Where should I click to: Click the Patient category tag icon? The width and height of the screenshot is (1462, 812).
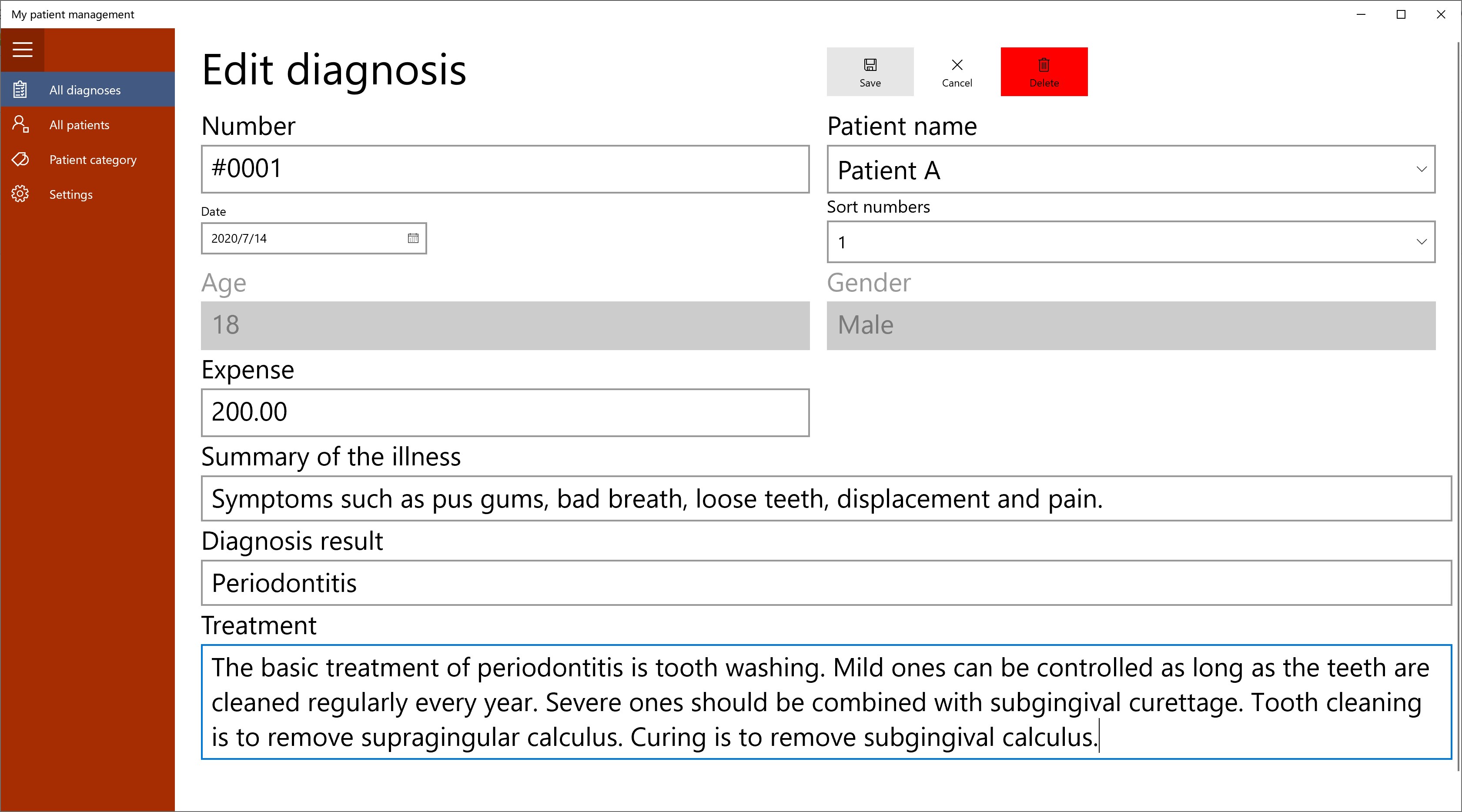click(20, 160)
